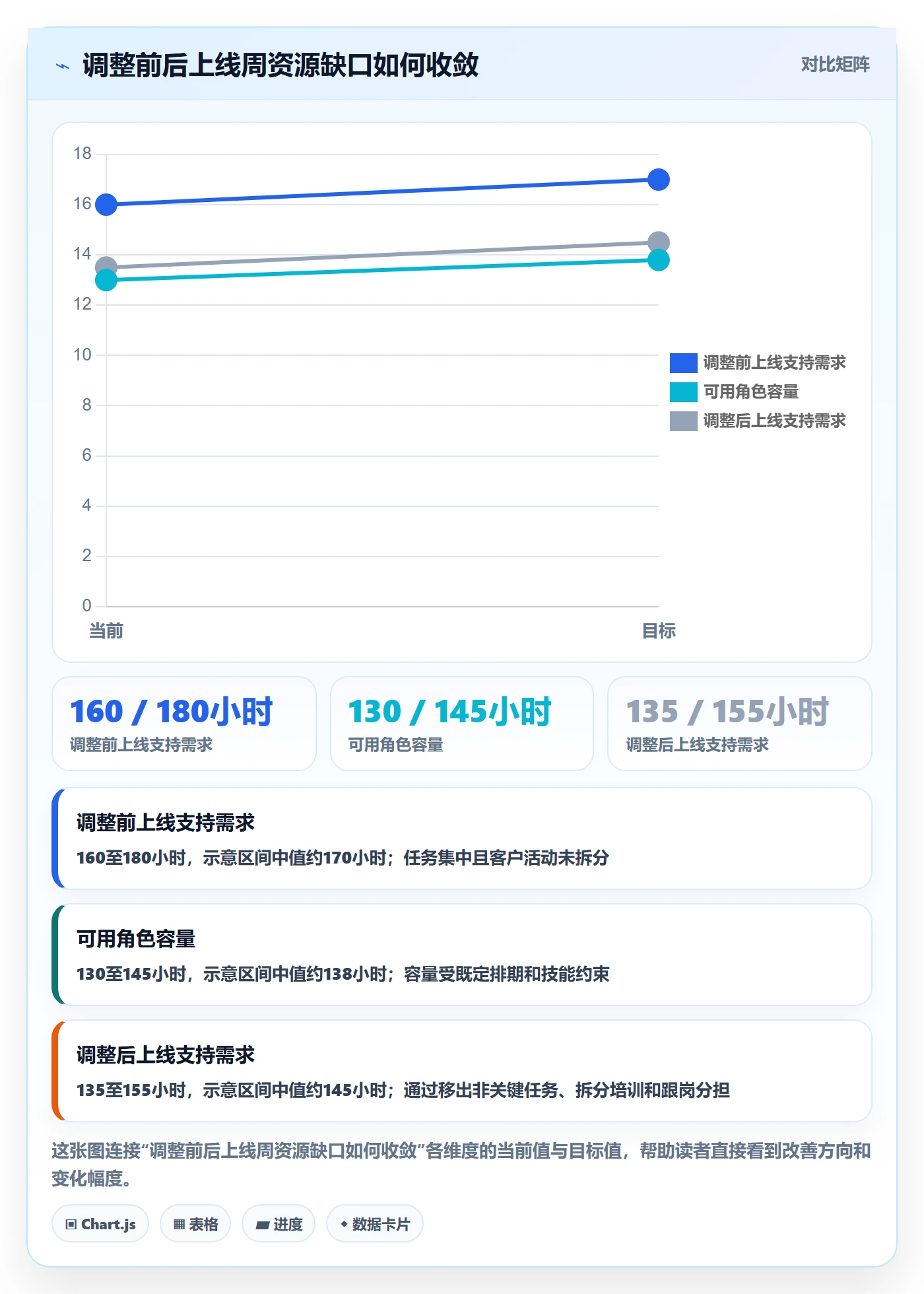Viewport: 924px width, 1294px height.
Task: Click the teal data point at 当前
Action: click(x=106, y=281)
